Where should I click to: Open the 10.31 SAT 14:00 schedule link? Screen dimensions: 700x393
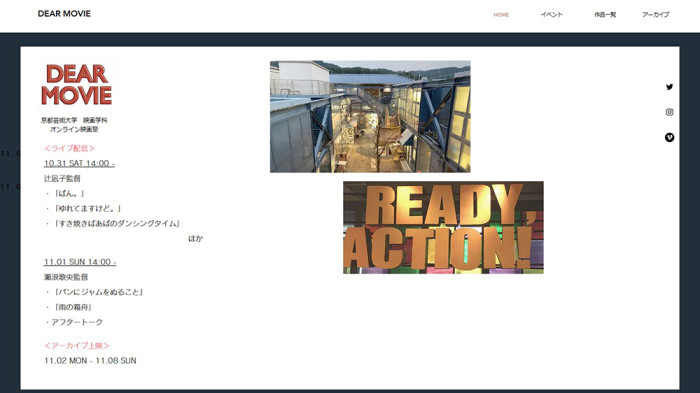pos(79,163)
